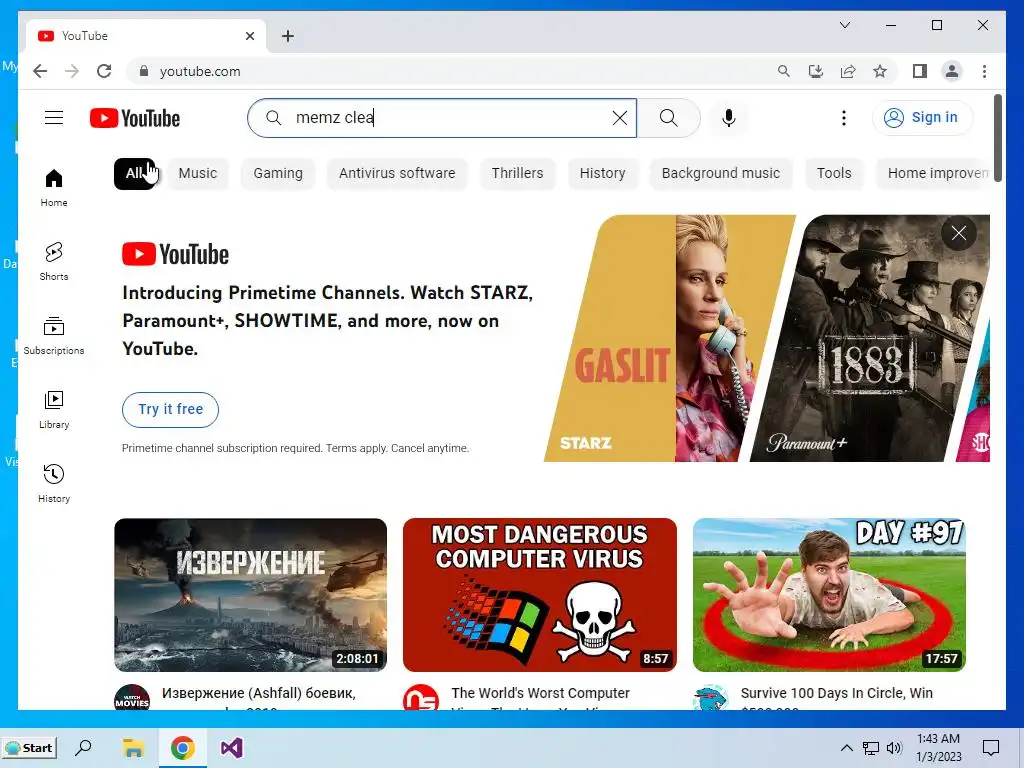Select the All filter chip
Viewport: 1024px width, 768px height.
pos(135,174)
